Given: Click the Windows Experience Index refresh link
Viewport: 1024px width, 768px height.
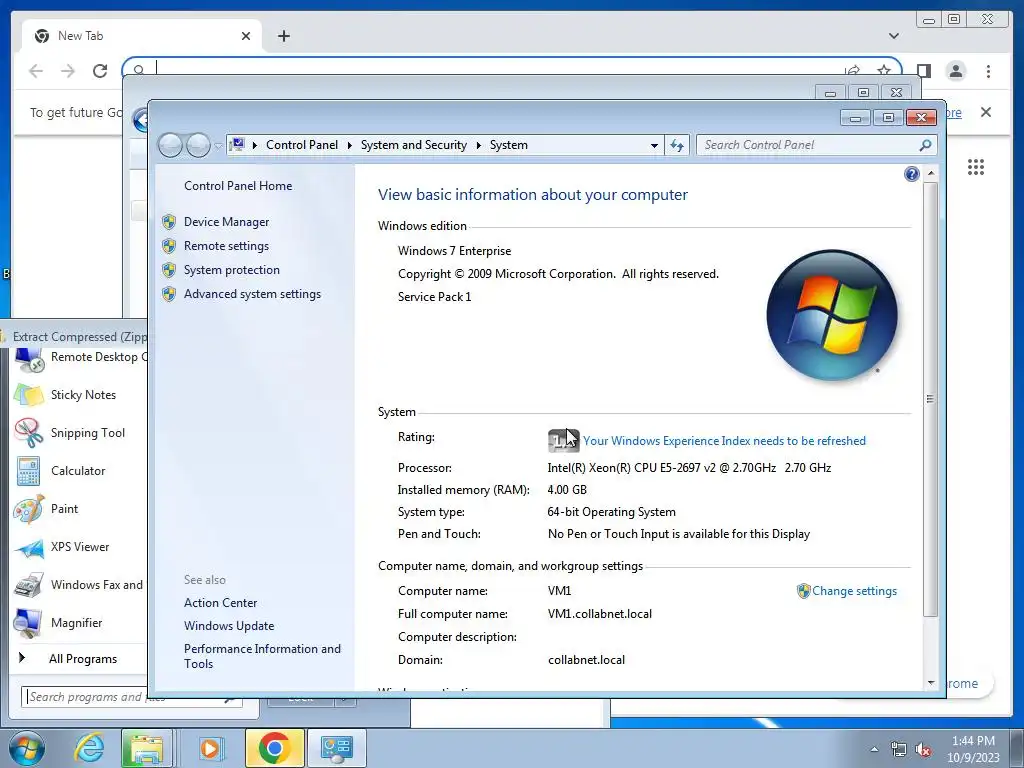Looking at the screenshot, I should click(724, 441).
